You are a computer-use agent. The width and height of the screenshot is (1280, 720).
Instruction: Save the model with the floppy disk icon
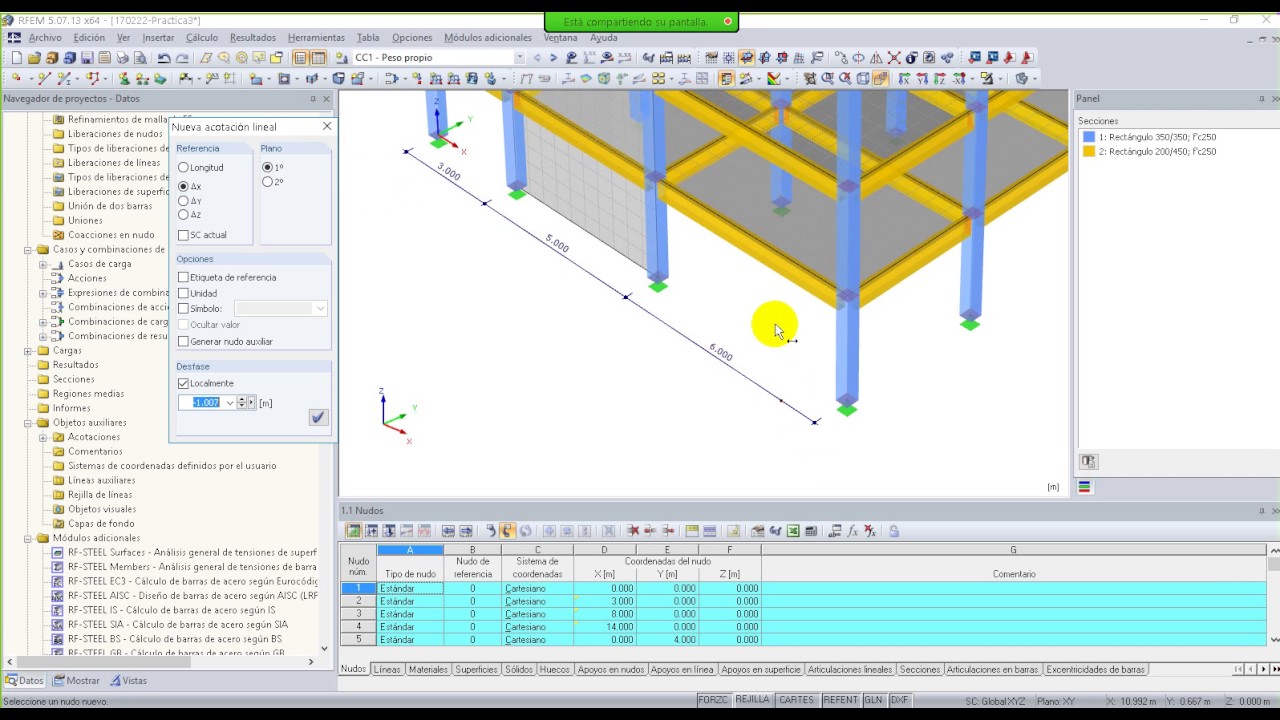pos(87,58)
